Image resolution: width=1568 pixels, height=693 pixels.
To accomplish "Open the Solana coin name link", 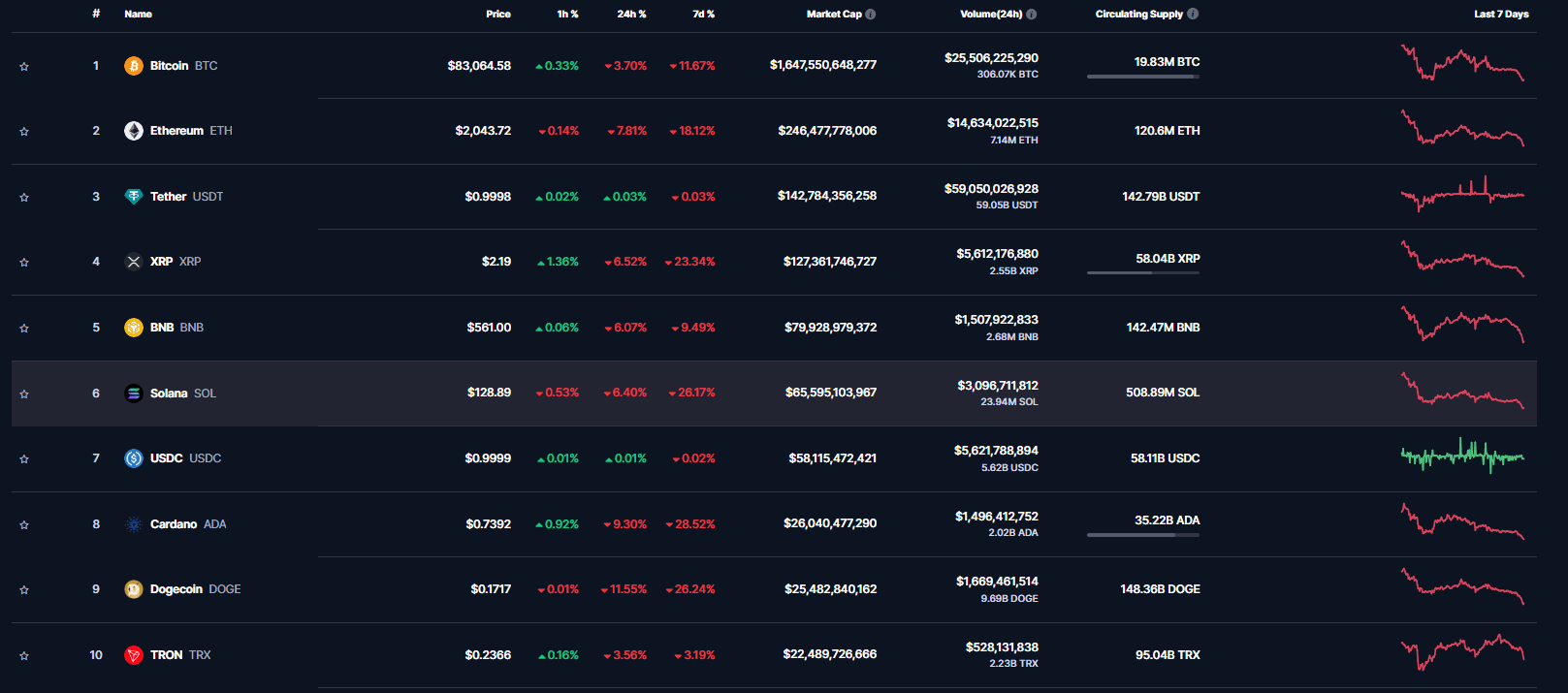I will click(169, 394).
